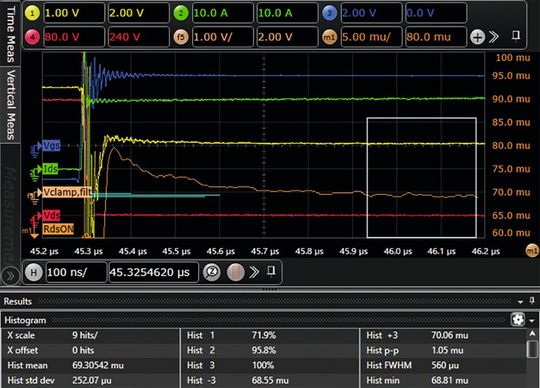
Task: Add a new channel with plus icon
Action: (x=477, y=37)
